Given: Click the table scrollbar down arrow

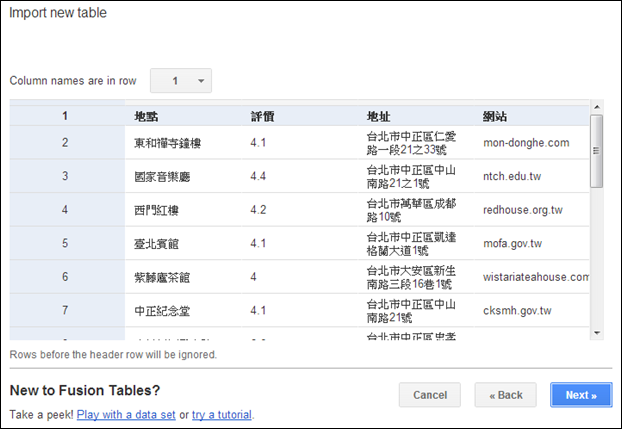Looking at the screenshot, I should coord(597,332).
